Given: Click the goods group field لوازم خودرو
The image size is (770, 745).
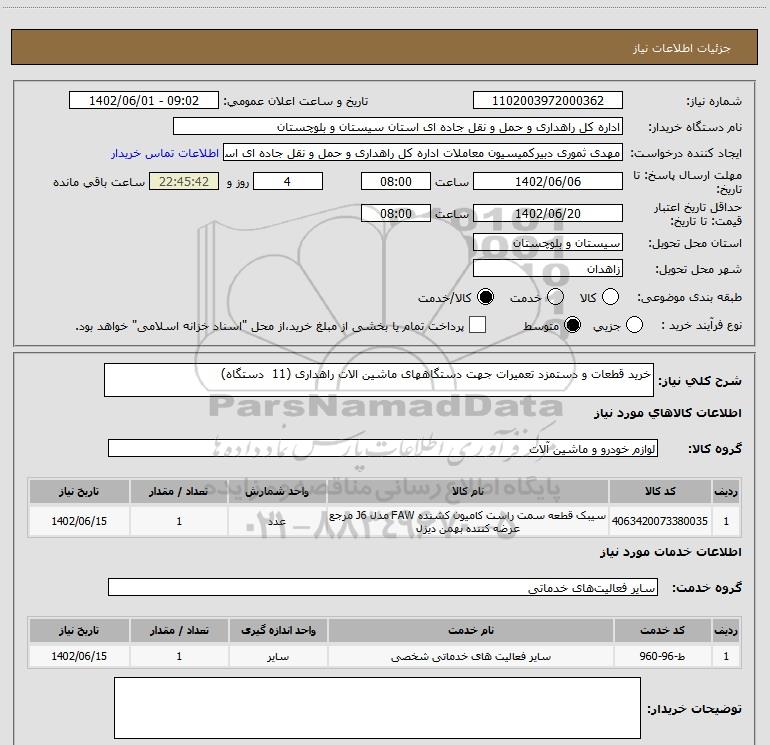Looking at the screenshot, I should [x=383, y=448].
